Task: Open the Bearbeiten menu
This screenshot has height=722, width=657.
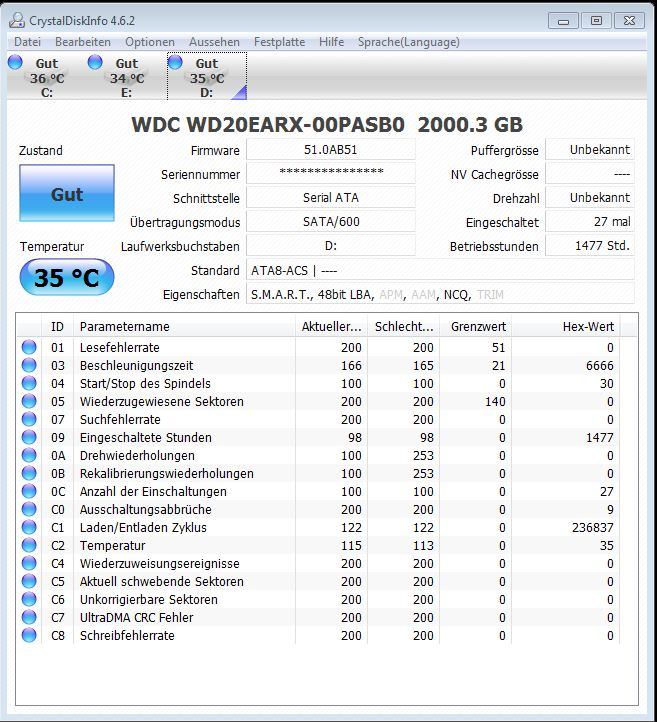Action: click(83, 42)
